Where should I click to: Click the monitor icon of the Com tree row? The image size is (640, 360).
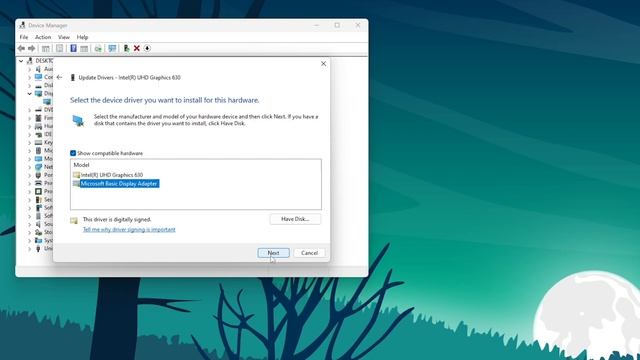point(38,77)
